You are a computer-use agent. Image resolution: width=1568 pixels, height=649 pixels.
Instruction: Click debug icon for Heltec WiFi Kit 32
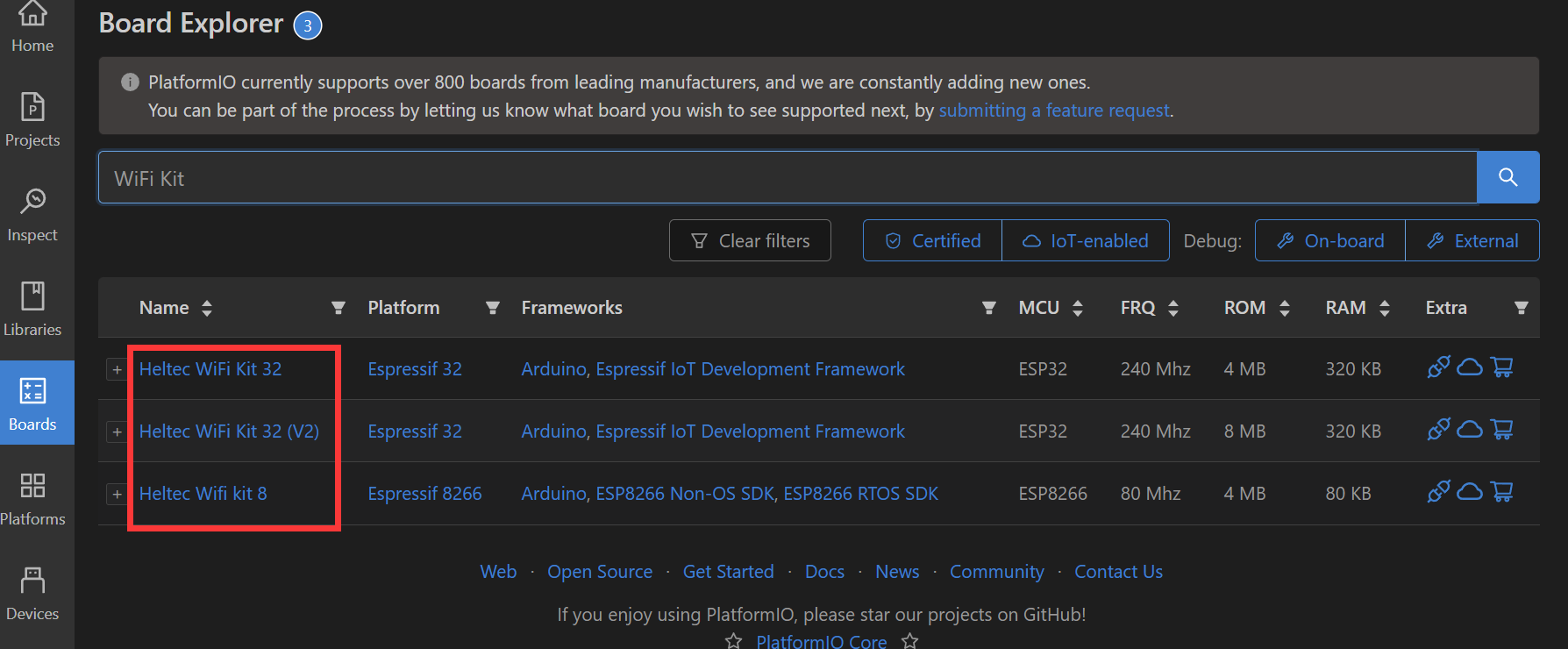[x=1438, y=367]
